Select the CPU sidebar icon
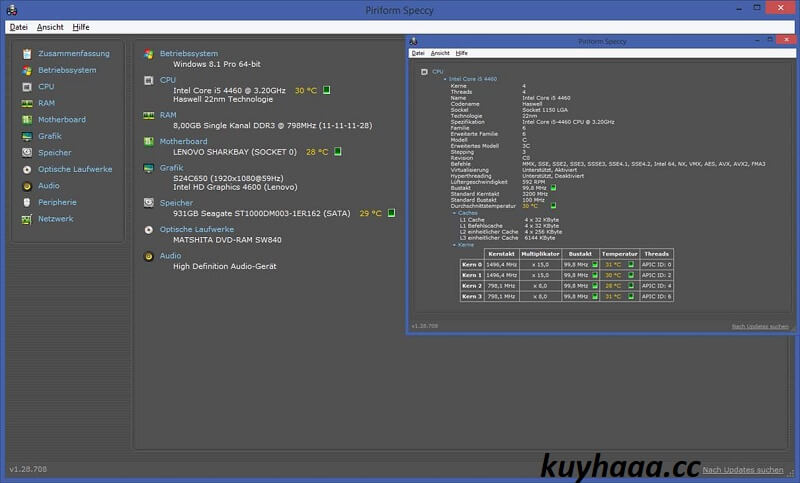Viewport: 800px width, 483px height. tap(27, 87)
